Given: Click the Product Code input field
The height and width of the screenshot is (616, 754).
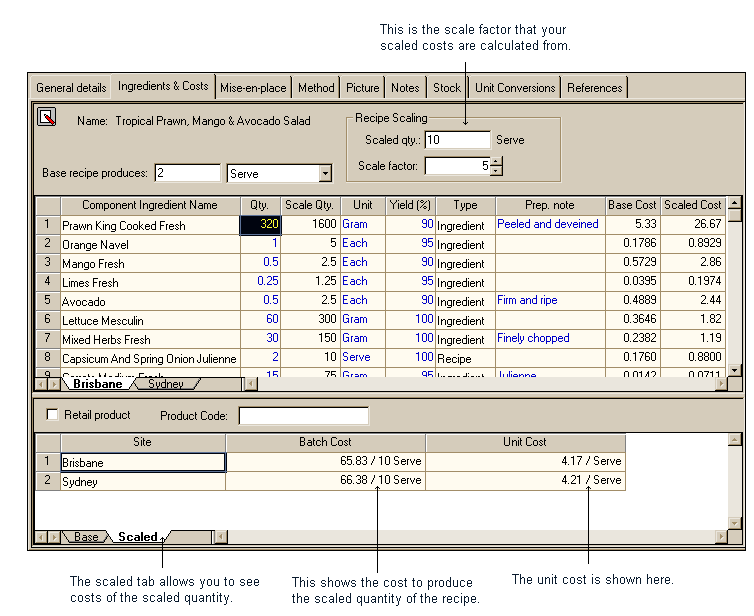Looking at the screenshot, I should click(x=304, y=415).
